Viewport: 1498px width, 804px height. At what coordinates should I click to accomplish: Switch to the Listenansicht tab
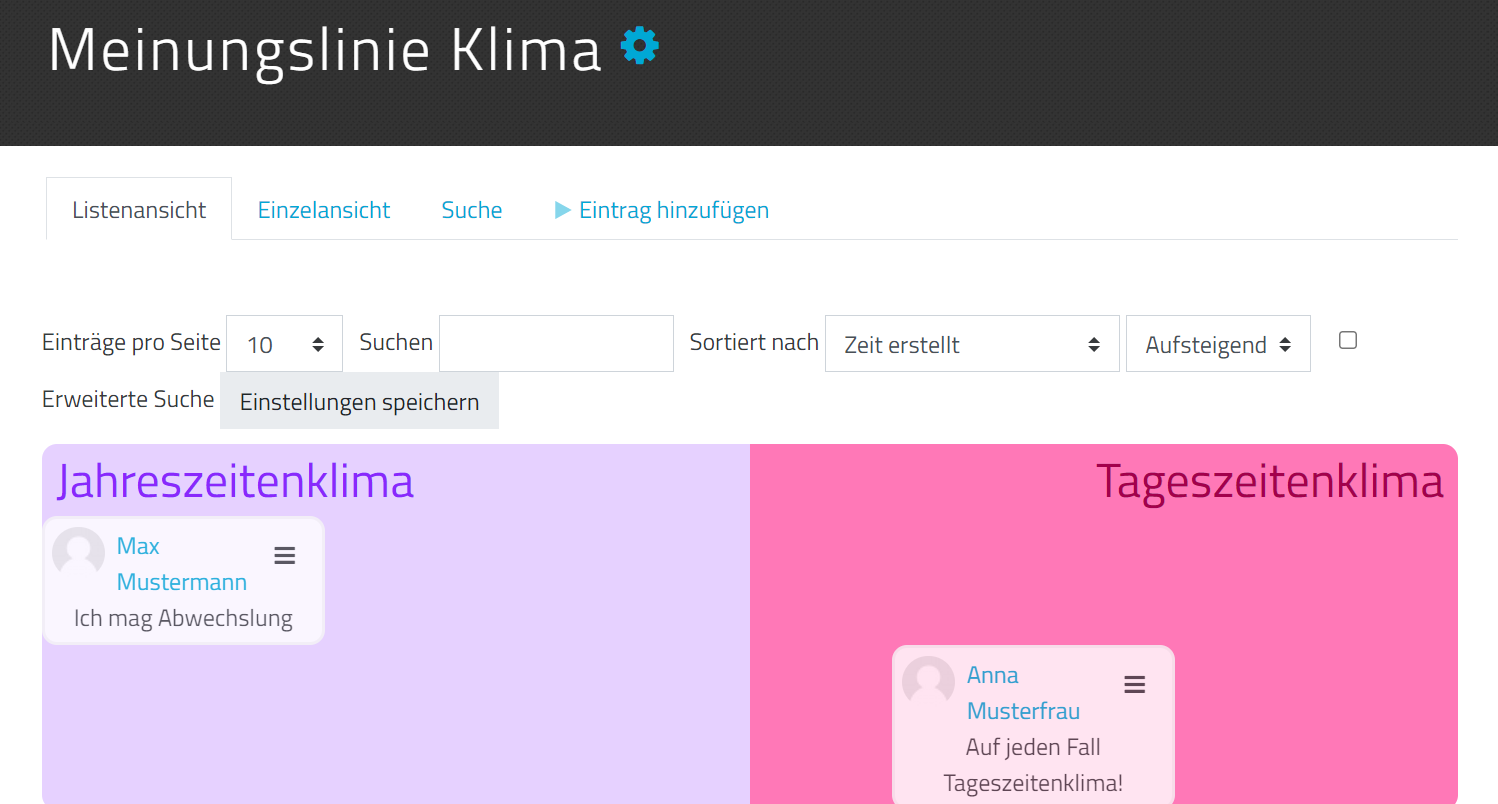[x=139, y=210]
